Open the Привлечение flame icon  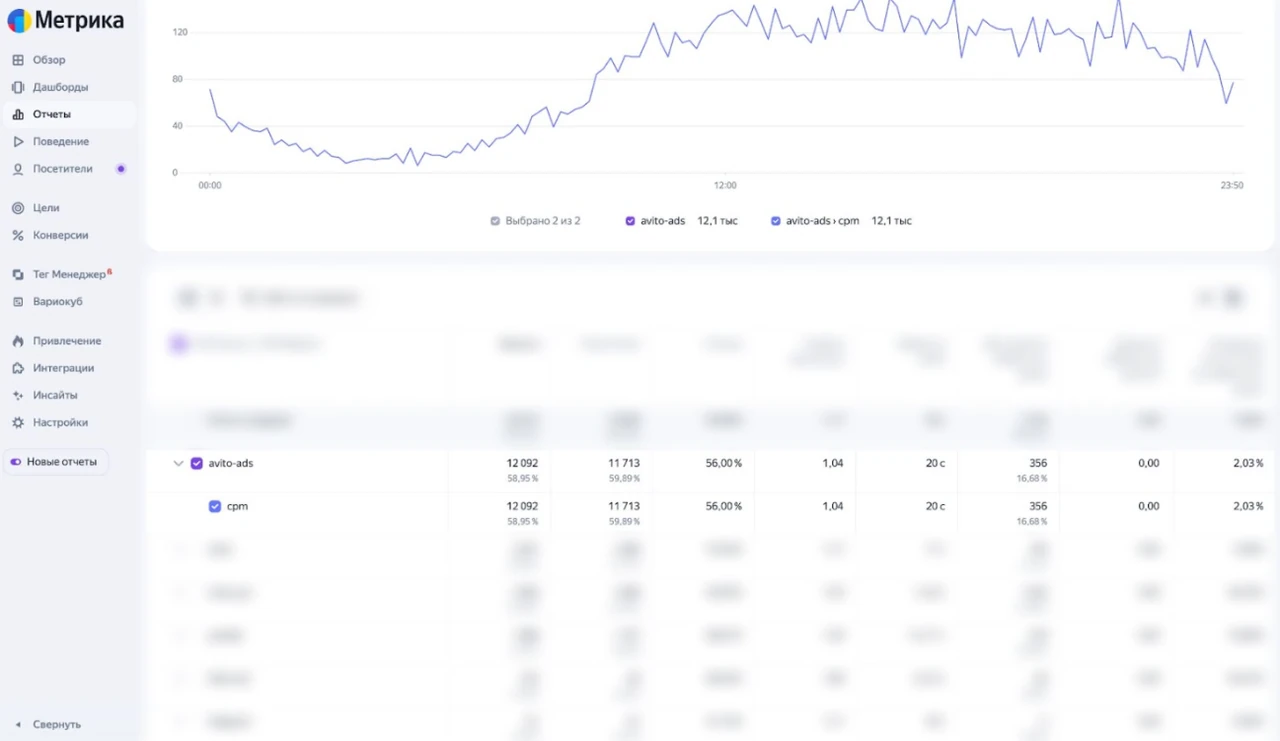18,341
